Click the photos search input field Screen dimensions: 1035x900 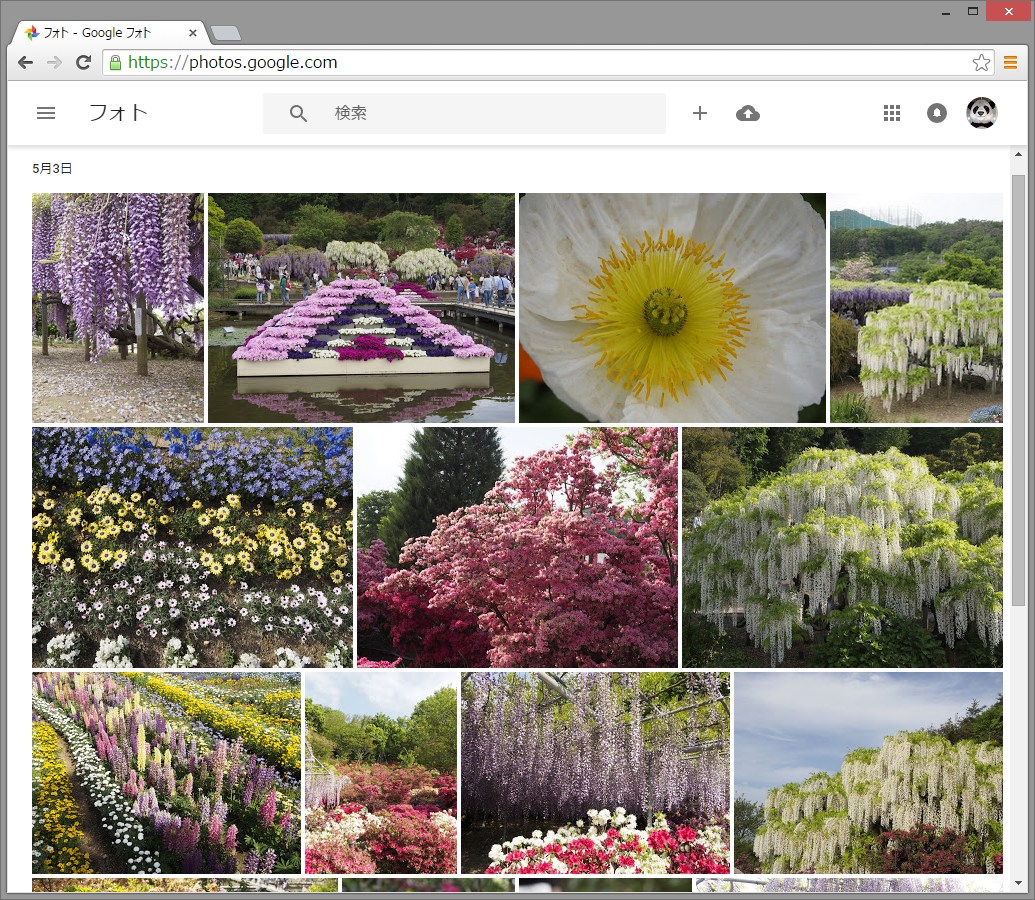click(x=490, y=113)
